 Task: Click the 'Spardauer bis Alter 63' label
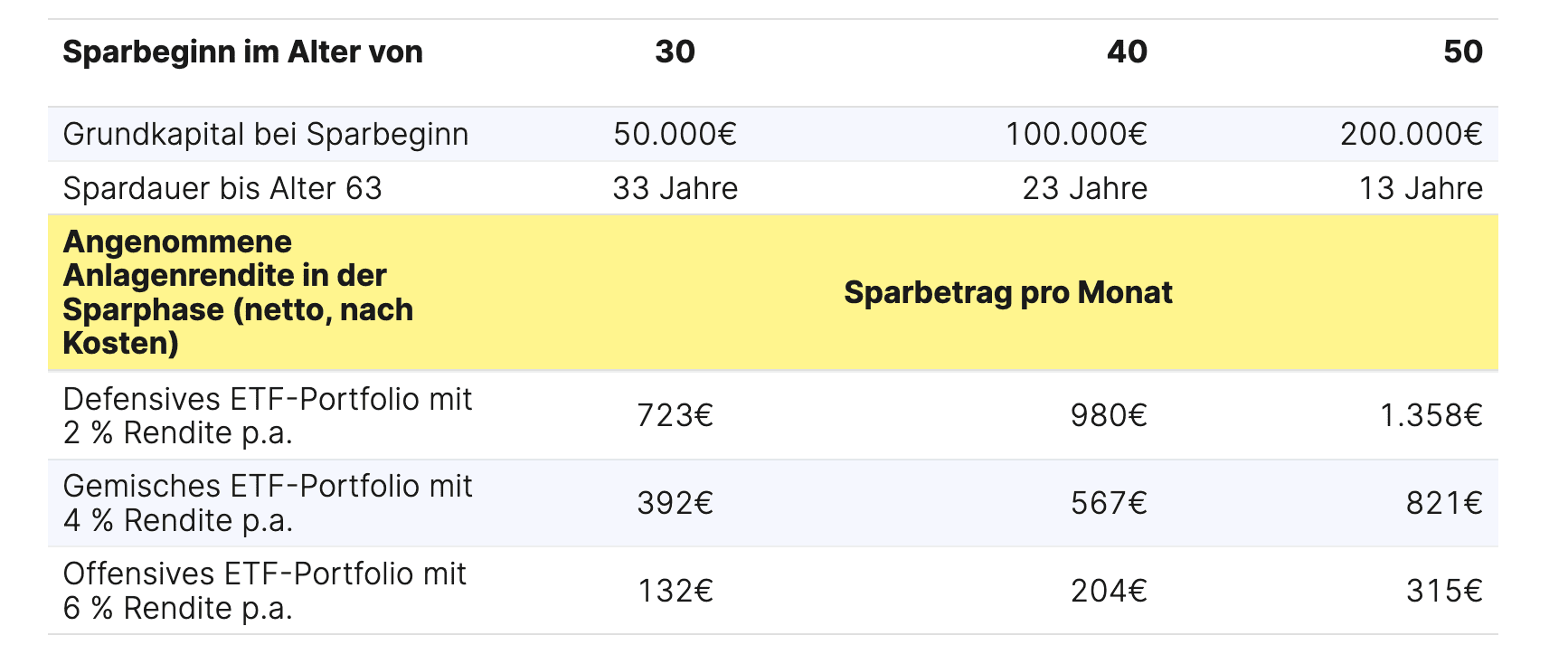click(x=222, y=189)
